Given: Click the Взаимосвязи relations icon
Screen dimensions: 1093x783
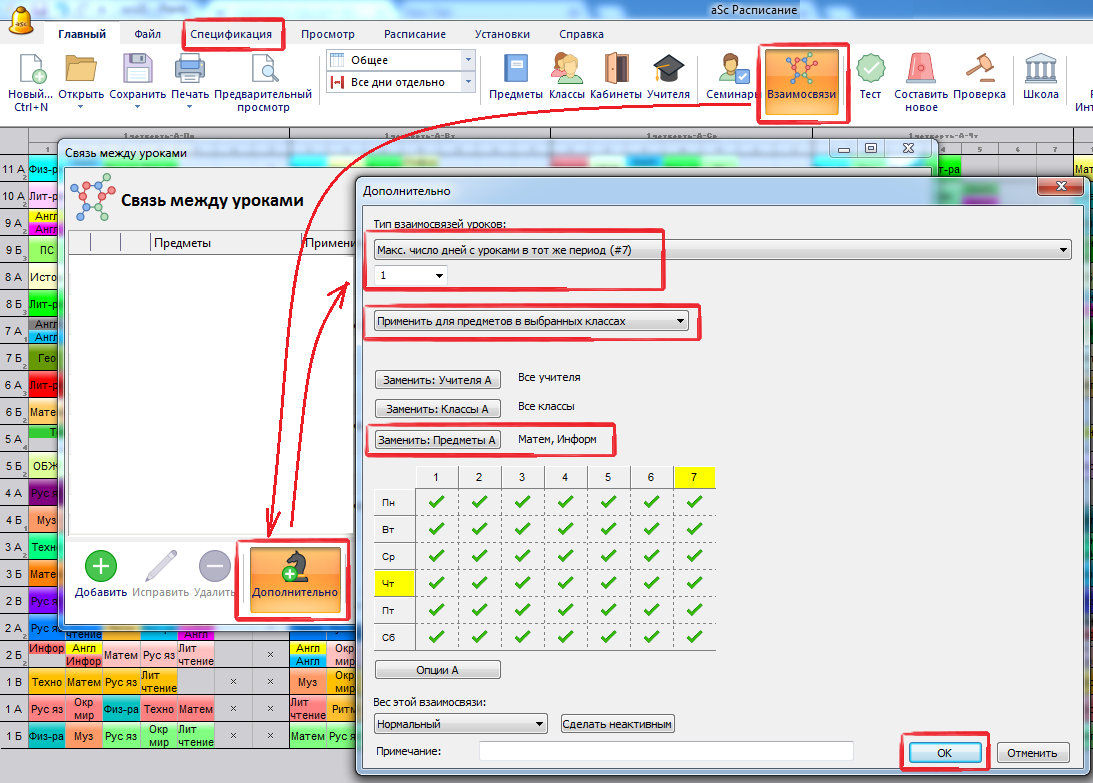Looking at the screenshot, I should [x=802, y=80].
